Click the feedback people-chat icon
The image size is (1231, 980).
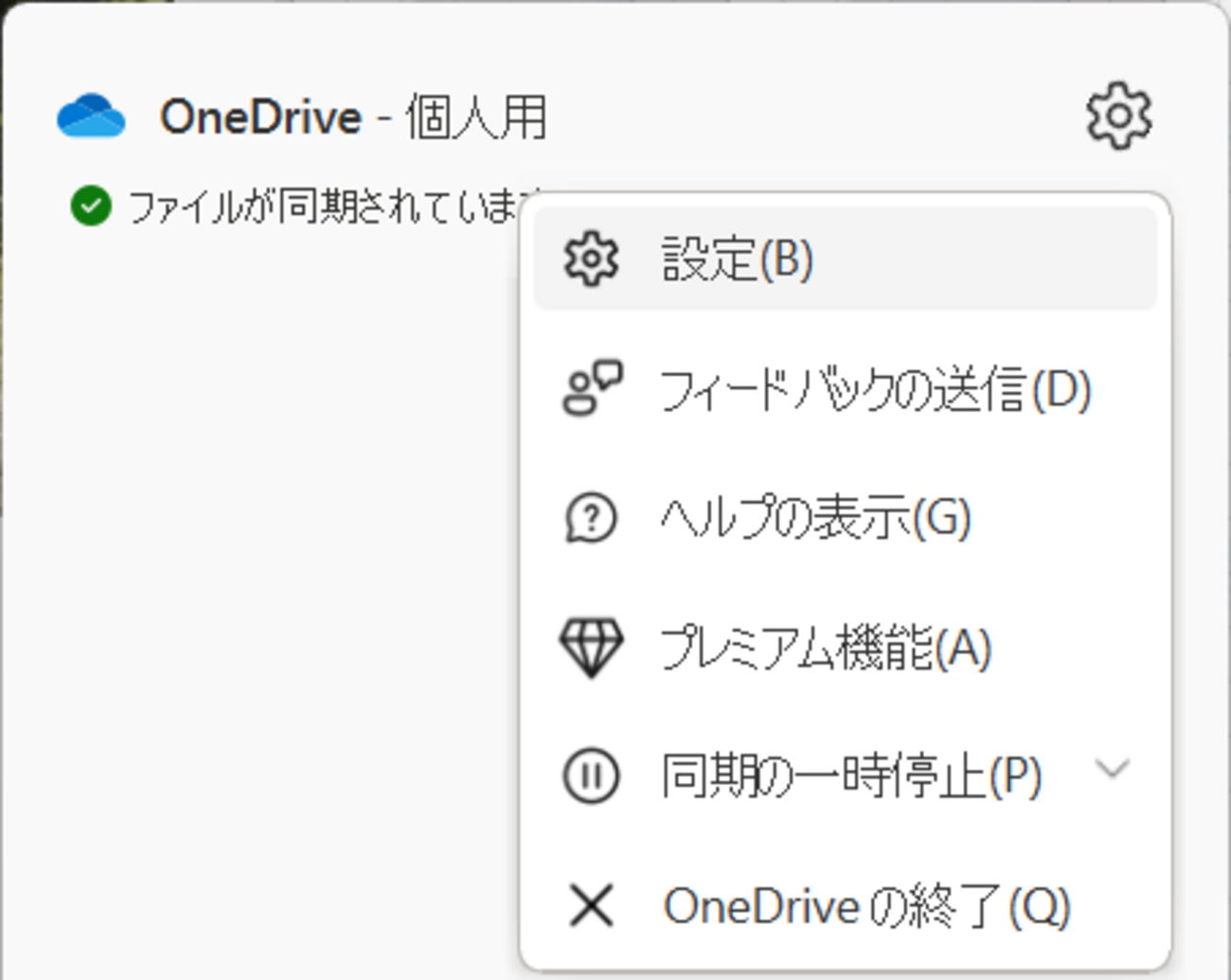(x=592, y=388)
